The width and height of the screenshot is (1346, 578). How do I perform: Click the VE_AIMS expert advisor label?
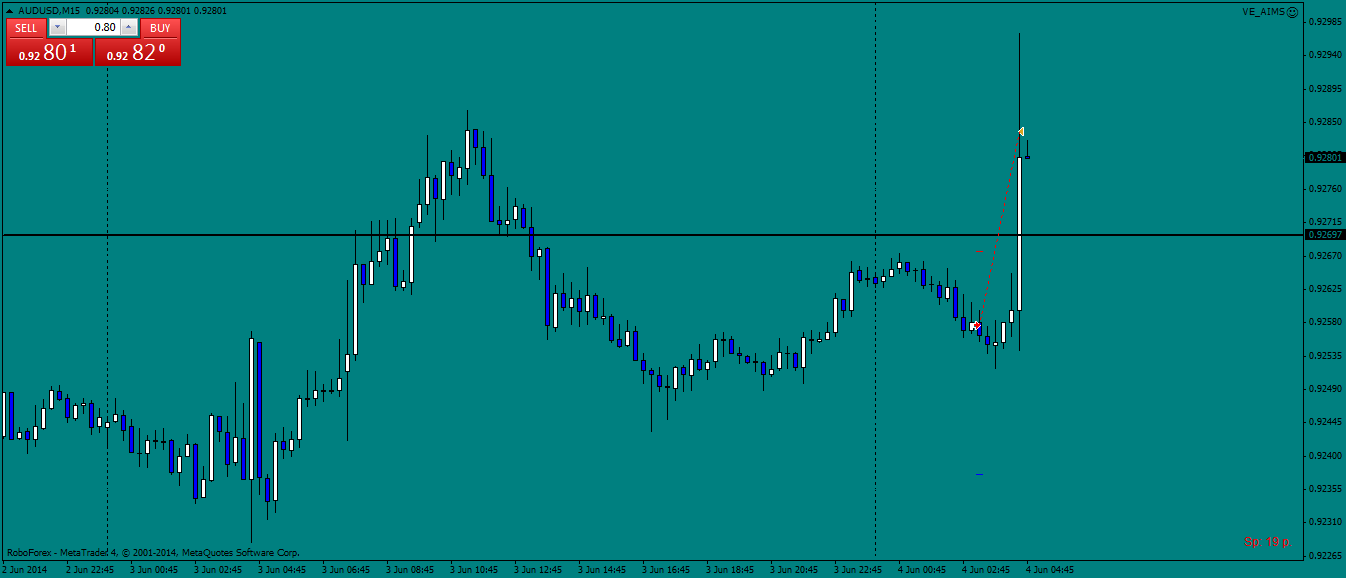[1263, 12]
